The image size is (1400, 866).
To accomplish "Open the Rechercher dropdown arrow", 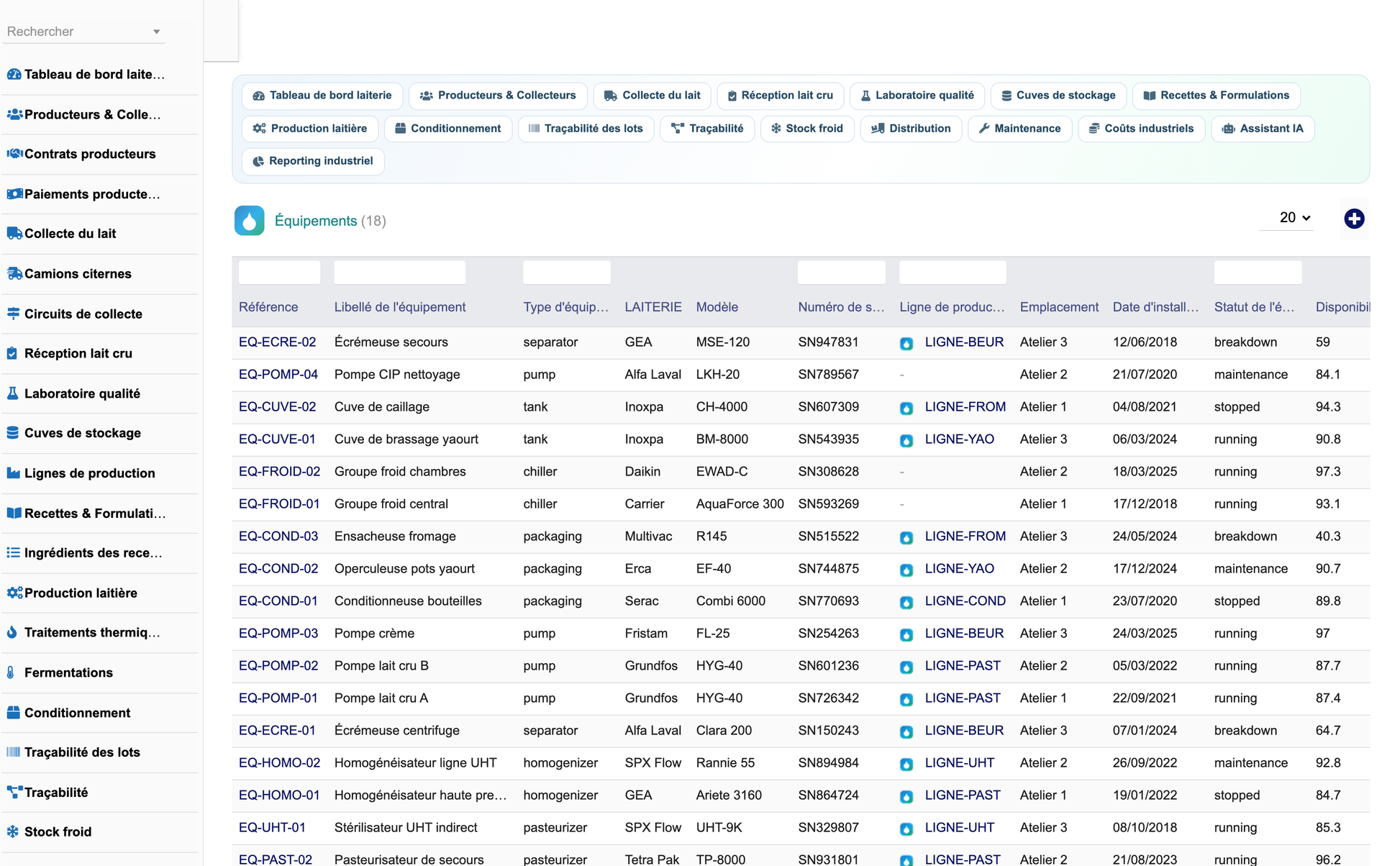I will point(156,32).
